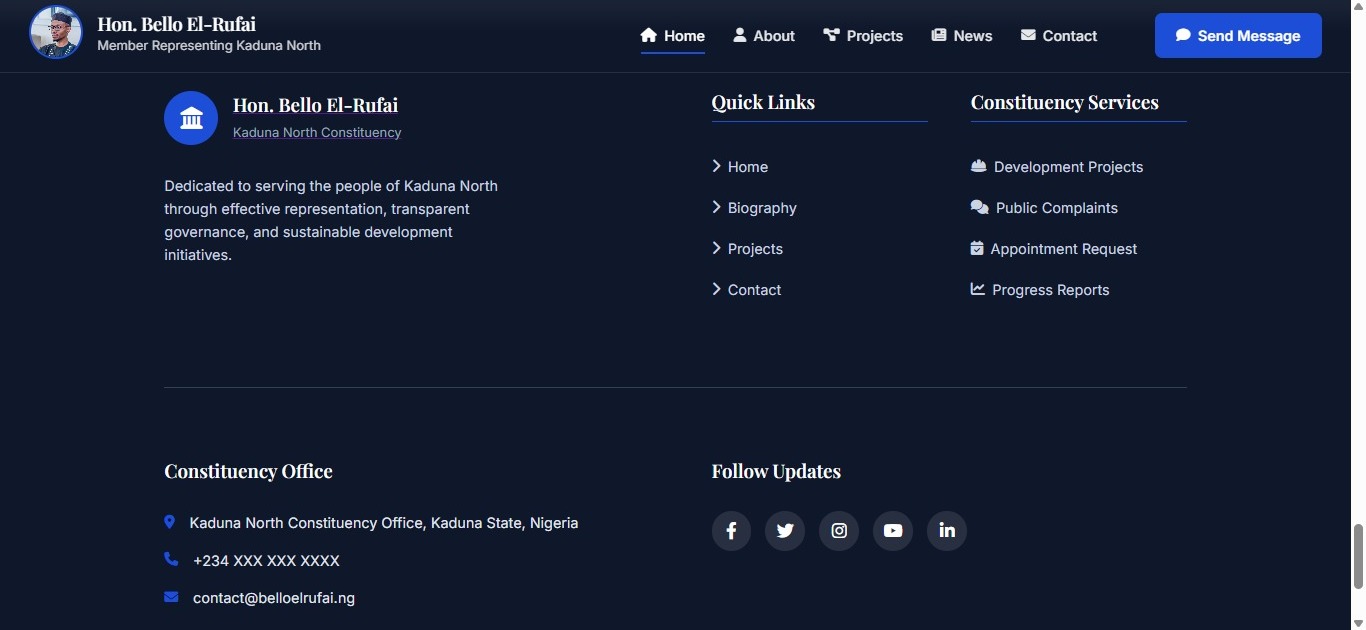Select Biography in Quick Links

coord(761,208)
